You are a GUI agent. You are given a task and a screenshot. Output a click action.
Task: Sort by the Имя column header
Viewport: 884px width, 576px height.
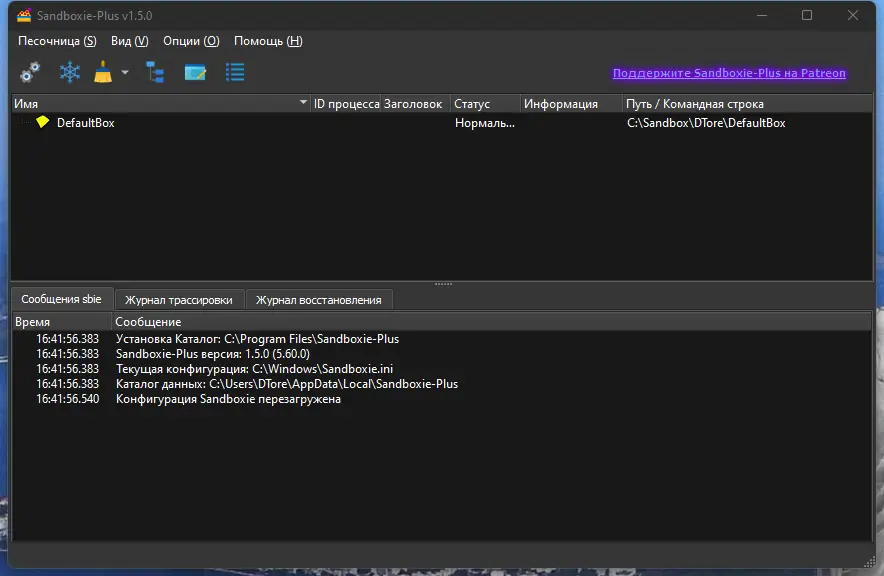[x=161, y=104]
